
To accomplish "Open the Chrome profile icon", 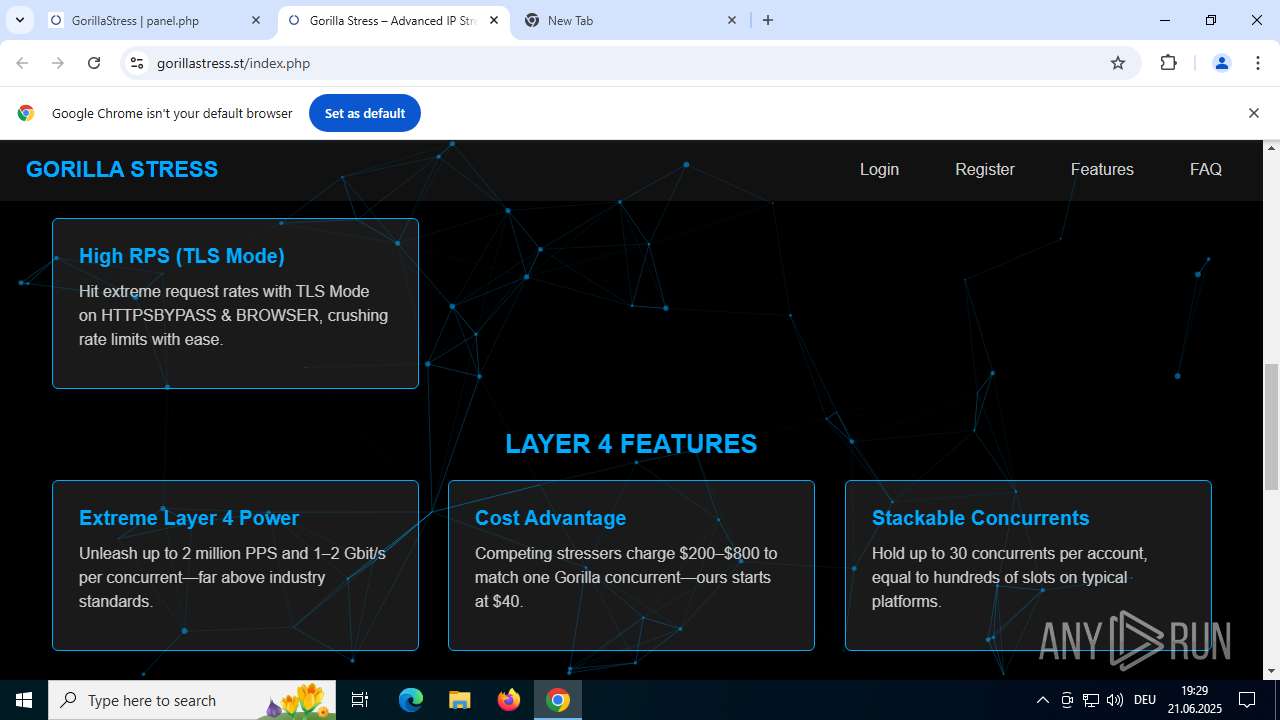I will (1221, 63).
